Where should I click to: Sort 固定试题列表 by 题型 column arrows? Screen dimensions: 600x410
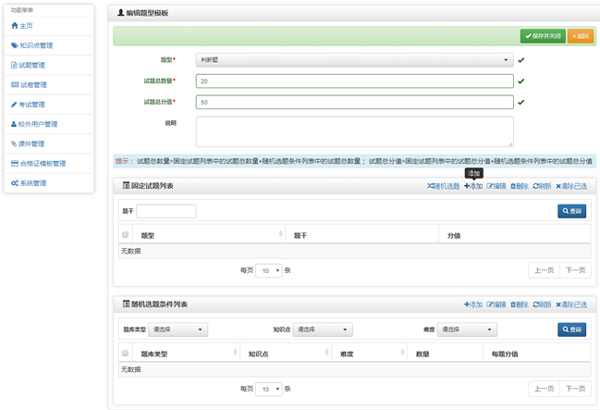[283, 235]
